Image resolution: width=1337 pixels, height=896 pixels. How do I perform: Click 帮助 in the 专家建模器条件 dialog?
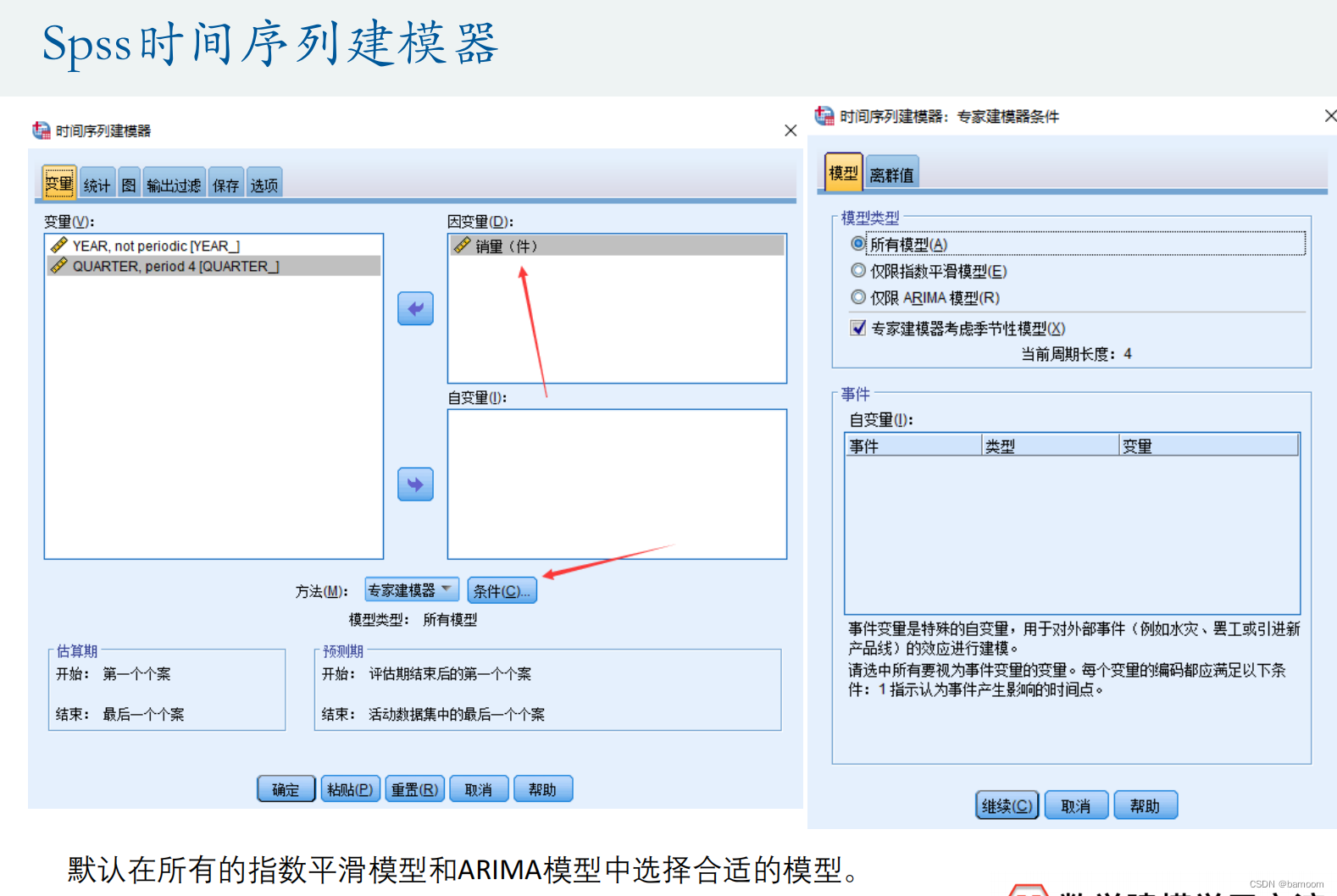[1145, 805]
